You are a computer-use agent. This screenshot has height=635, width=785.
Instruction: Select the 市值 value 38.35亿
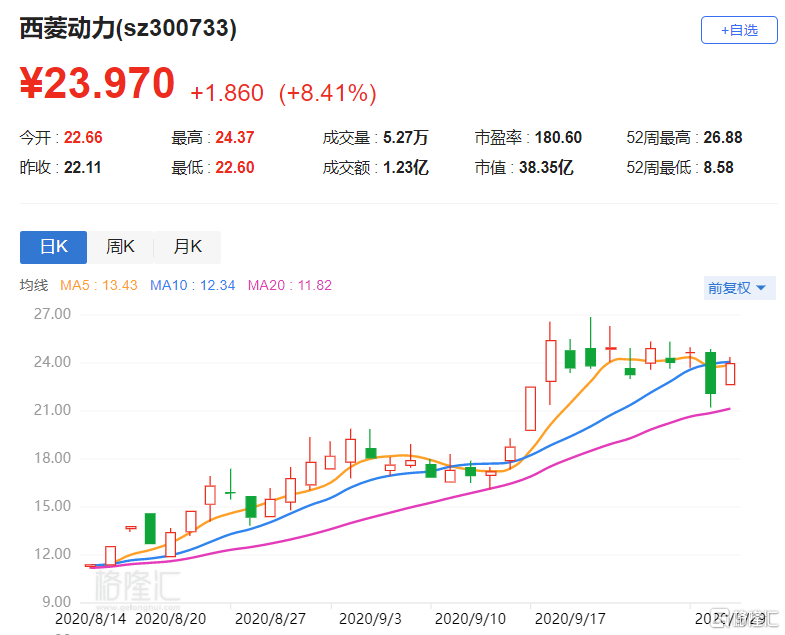[x=546, y=167]
